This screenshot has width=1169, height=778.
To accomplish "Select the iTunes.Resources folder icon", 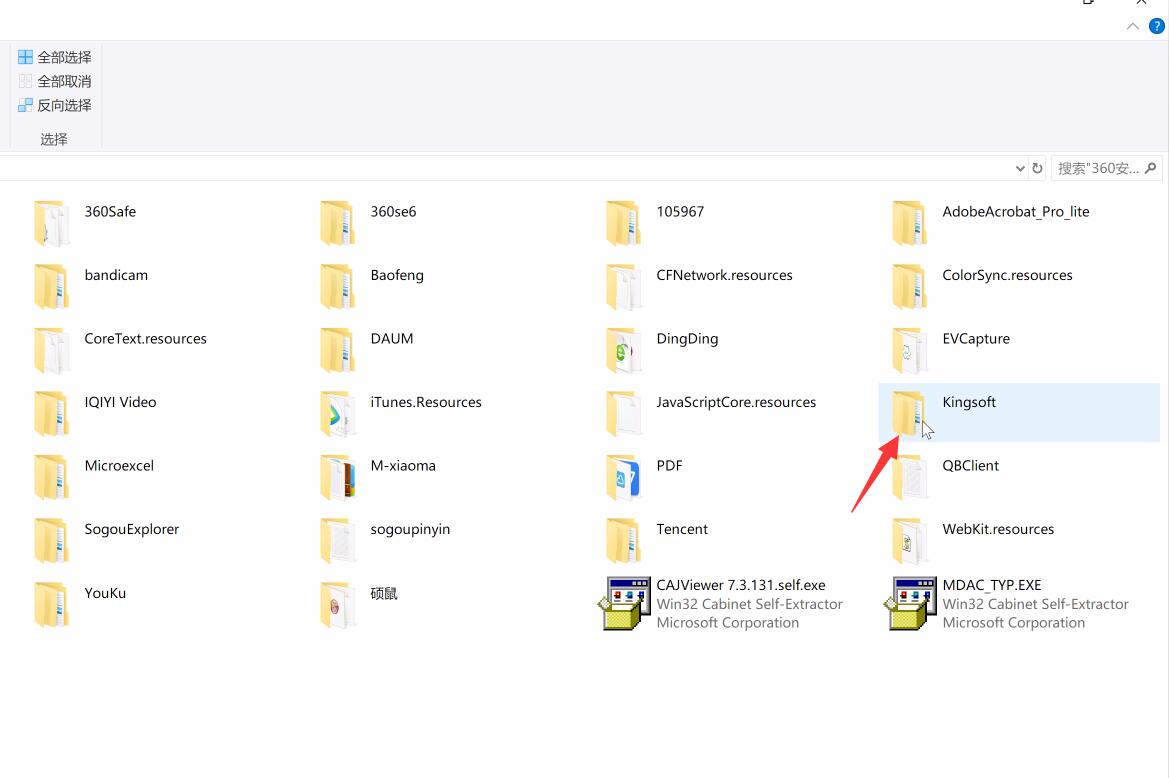I will click(x=338, y=413).
